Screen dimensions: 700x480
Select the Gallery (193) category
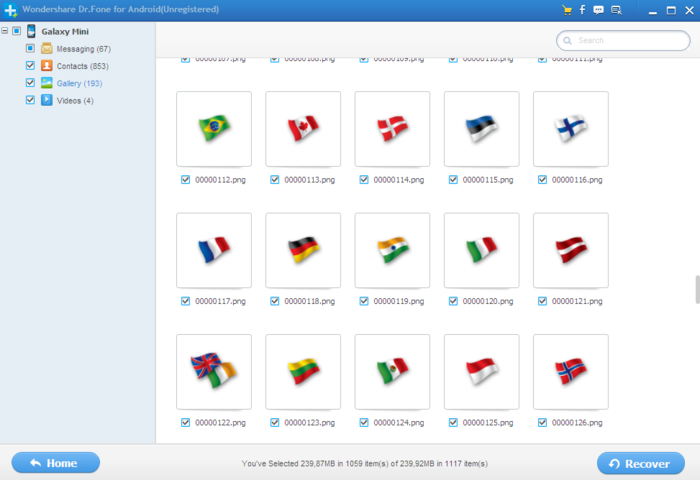click(79, 83)
